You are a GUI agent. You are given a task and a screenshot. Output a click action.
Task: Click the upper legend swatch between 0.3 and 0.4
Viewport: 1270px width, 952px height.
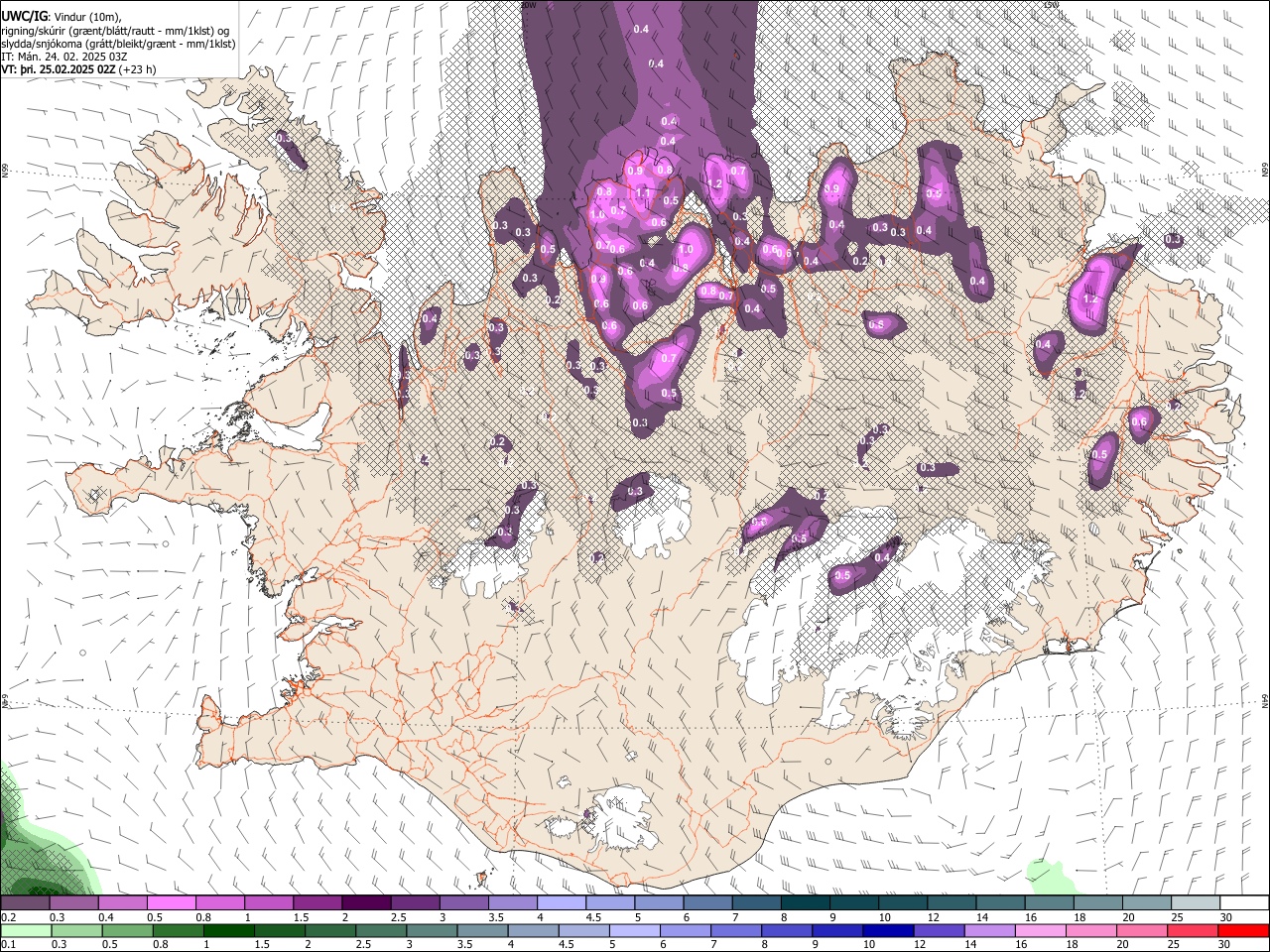[73, 902]
